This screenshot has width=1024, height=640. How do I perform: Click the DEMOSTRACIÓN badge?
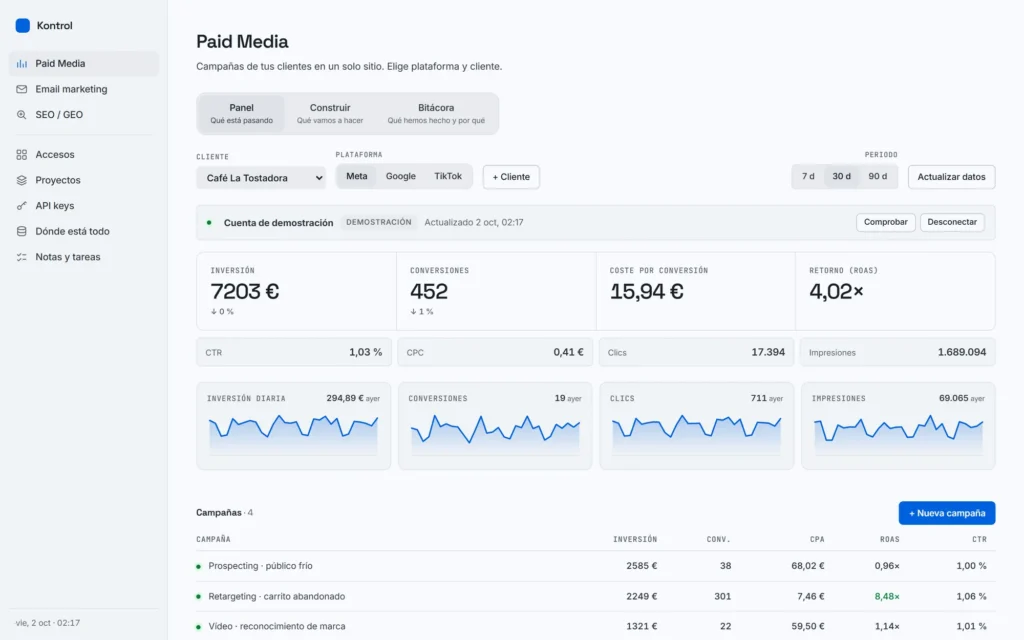379,222
